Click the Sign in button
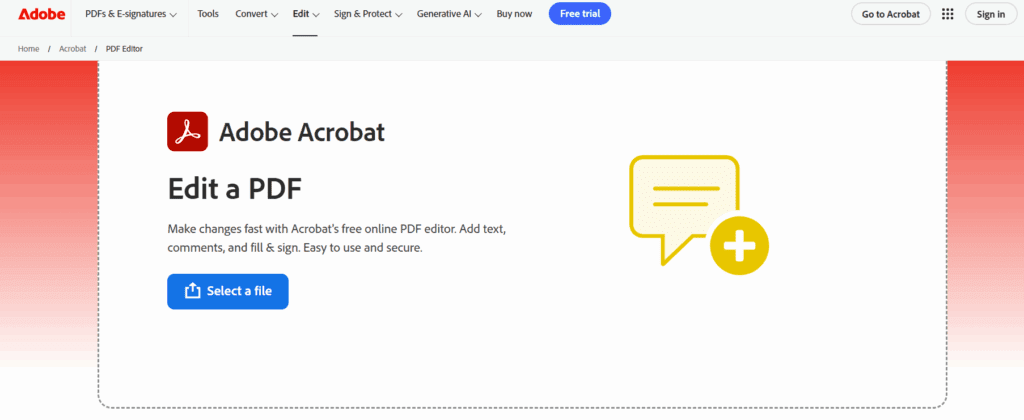The height and width of the screenshot is (420, 1024). (990, 14)
